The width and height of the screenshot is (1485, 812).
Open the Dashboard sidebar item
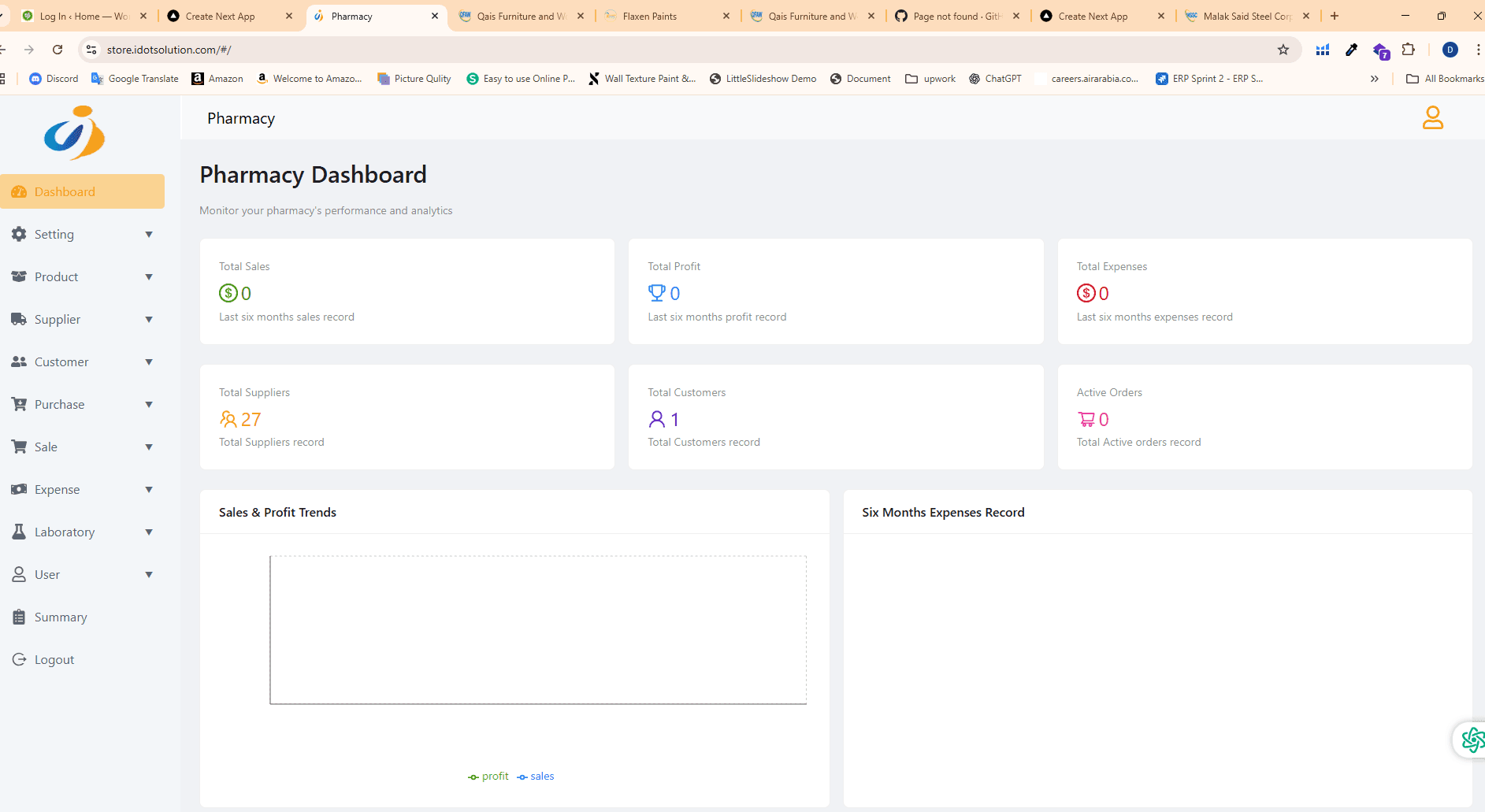pos(82,191)
